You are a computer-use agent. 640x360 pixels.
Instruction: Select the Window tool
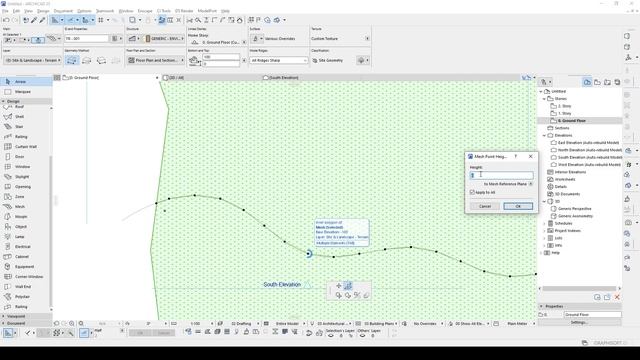[x=26, y=167]
